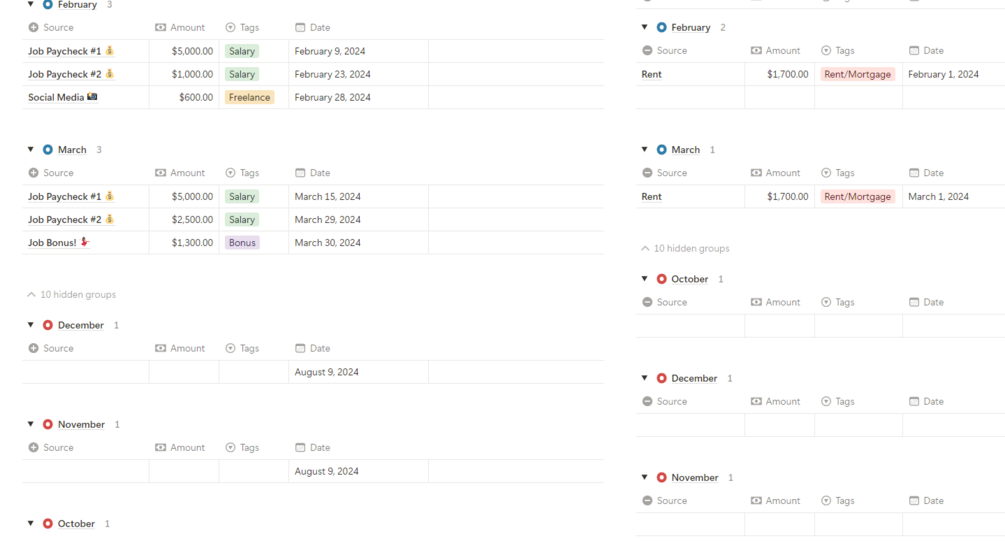Click the blue icon beside February with 3 entries

pyautogui.click(x=48, y=5)
